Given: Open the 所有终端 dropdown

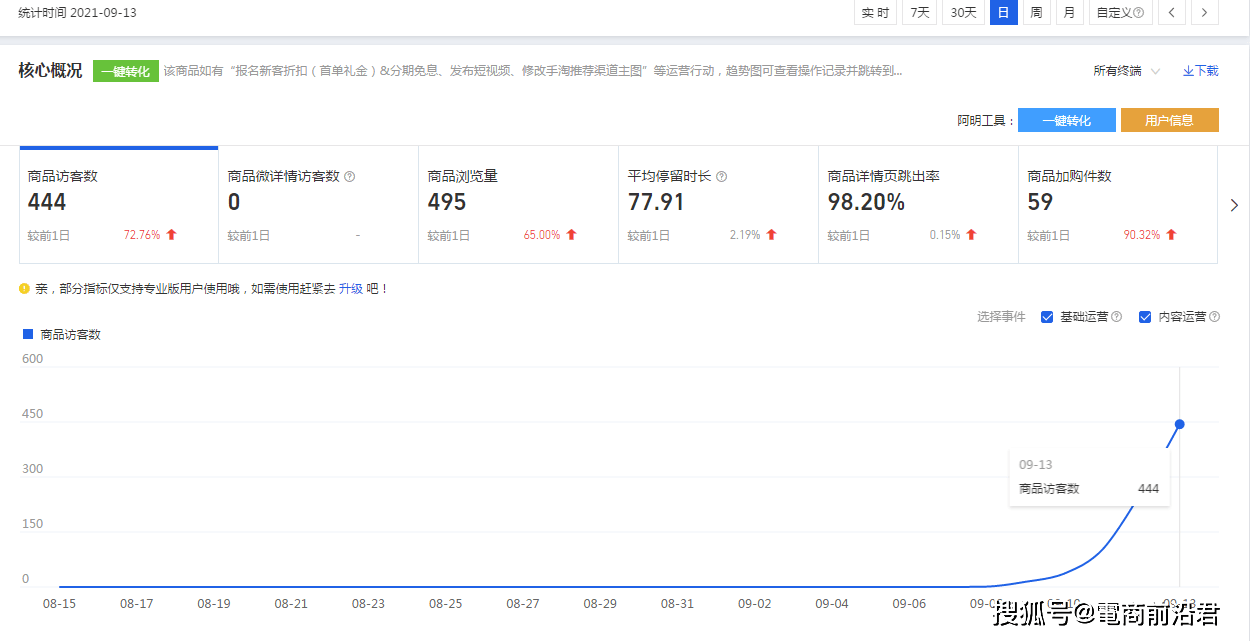Looking at the screenshot, I should coord(1126,71).
